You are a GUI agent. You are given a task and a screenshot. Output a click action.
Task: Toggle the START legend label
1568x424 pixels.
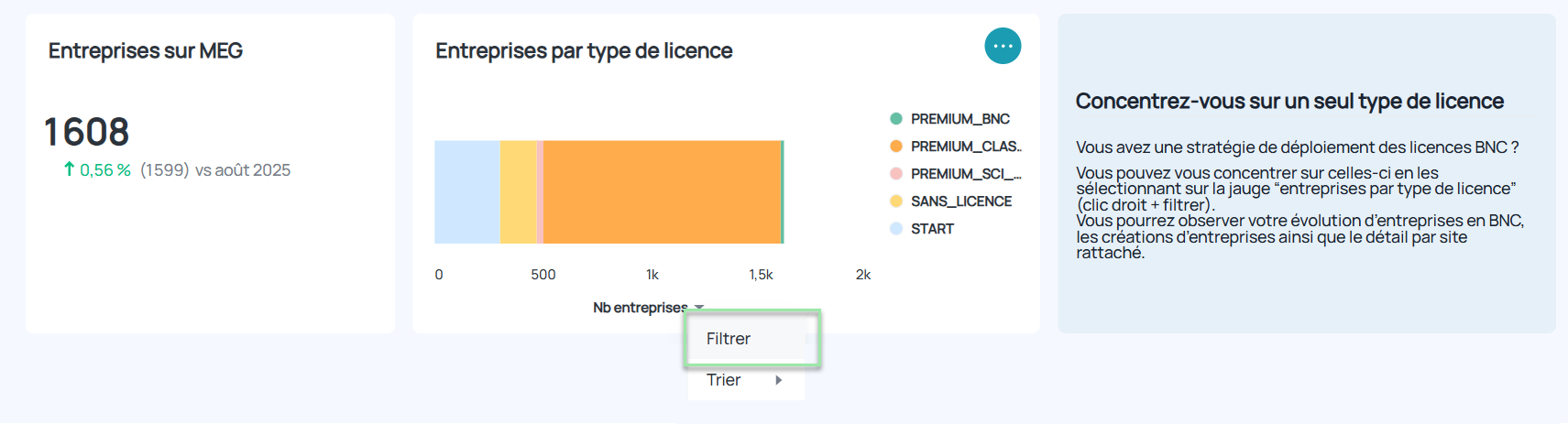(x=932, y=229)
